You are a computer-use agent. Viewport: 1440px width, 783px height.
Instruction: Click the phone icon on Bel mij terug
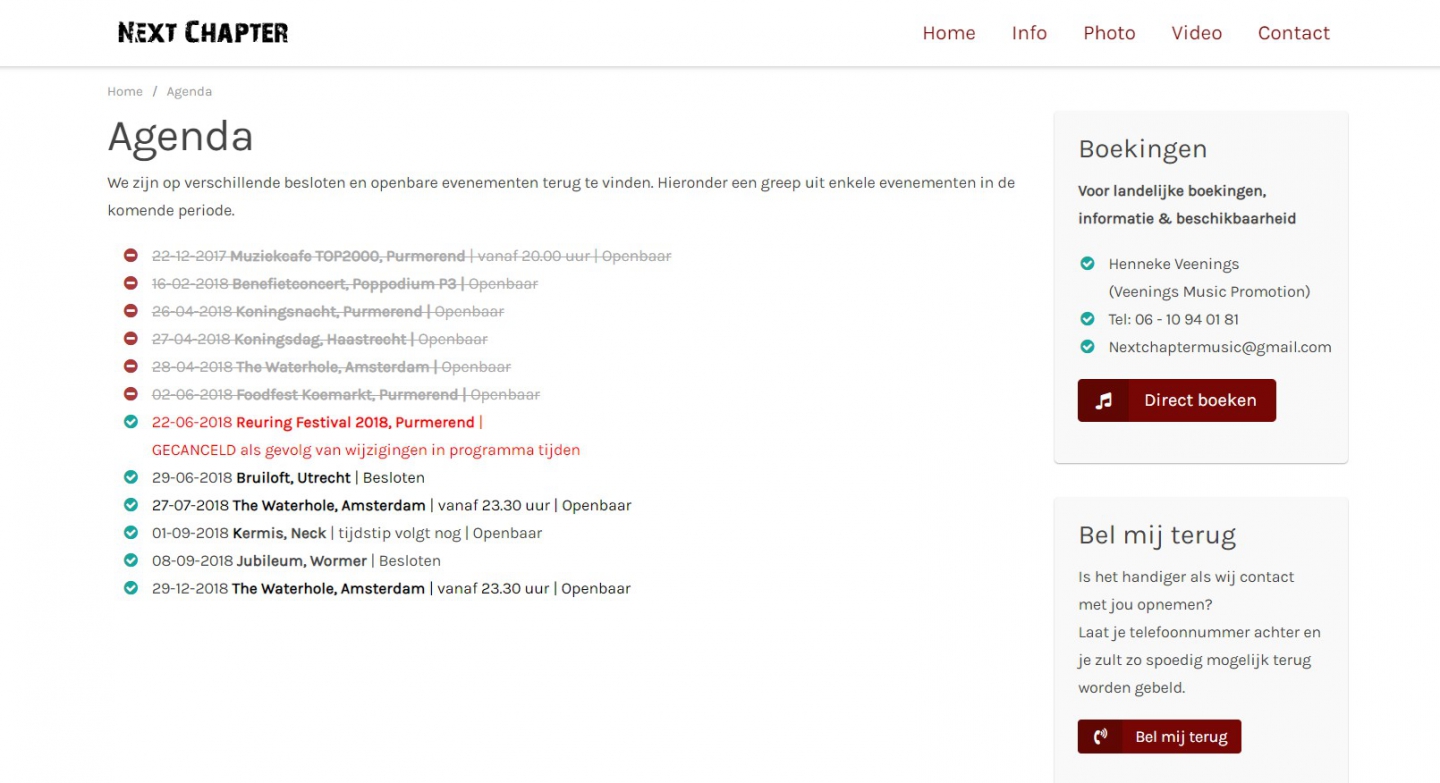tap(1101, 737)
